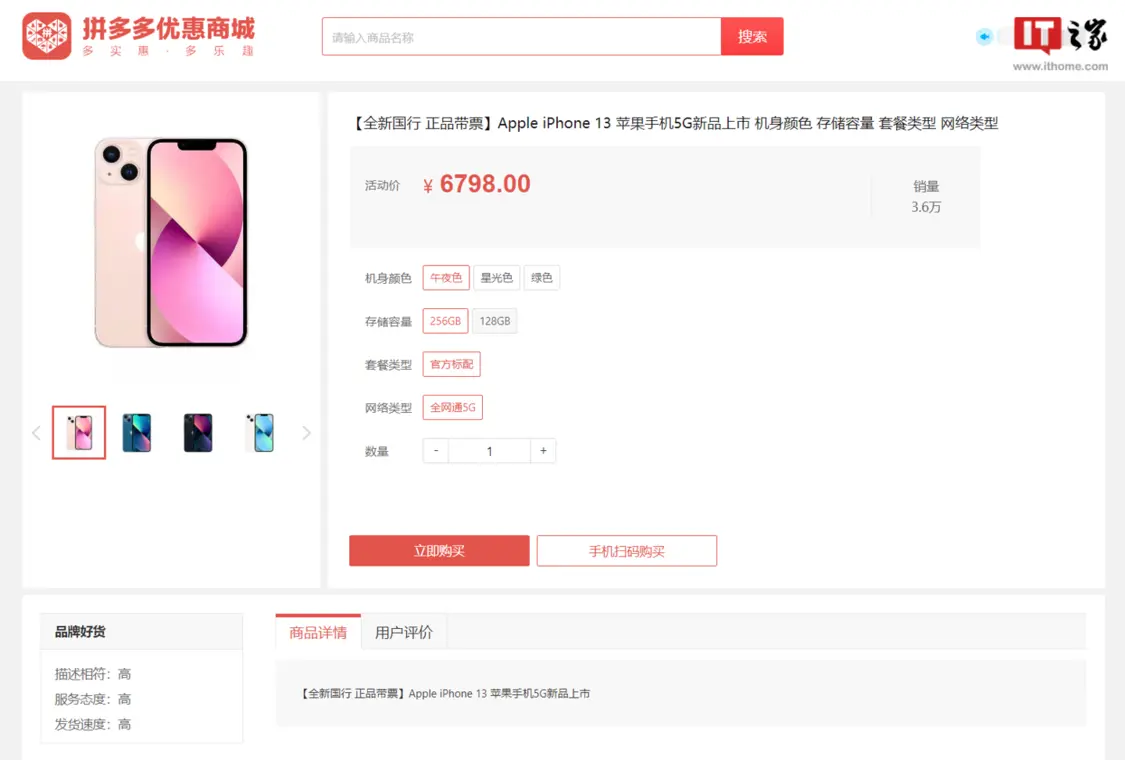The image size is (1125, 760).
Task: Select the midnight black iPhone thumbnail
Action: (x=198, y=433)
